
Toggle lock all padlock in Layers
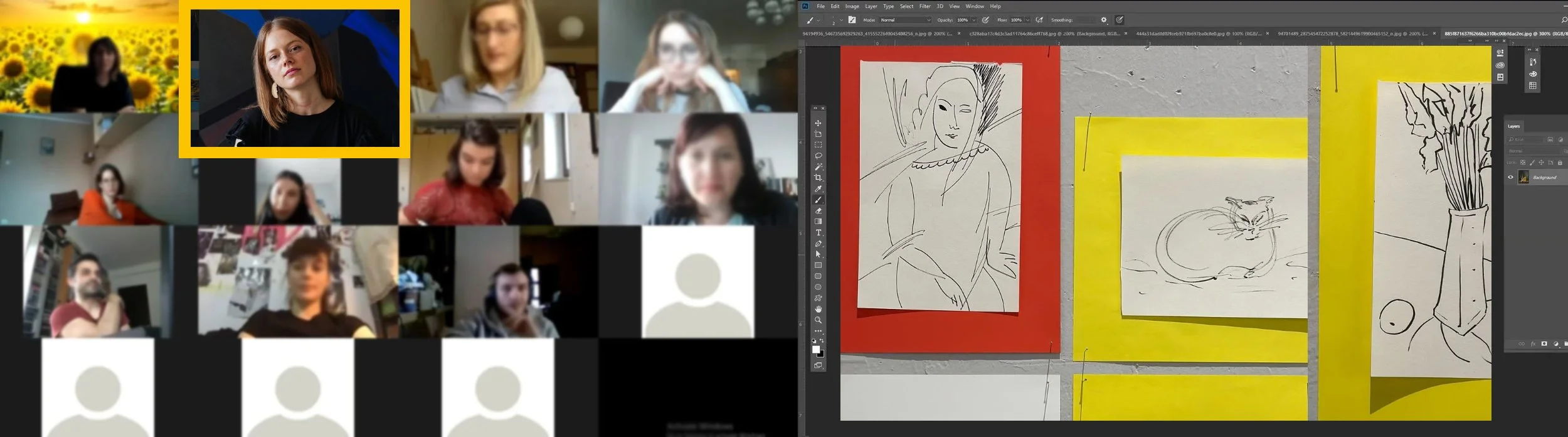tap(1560, 163)
